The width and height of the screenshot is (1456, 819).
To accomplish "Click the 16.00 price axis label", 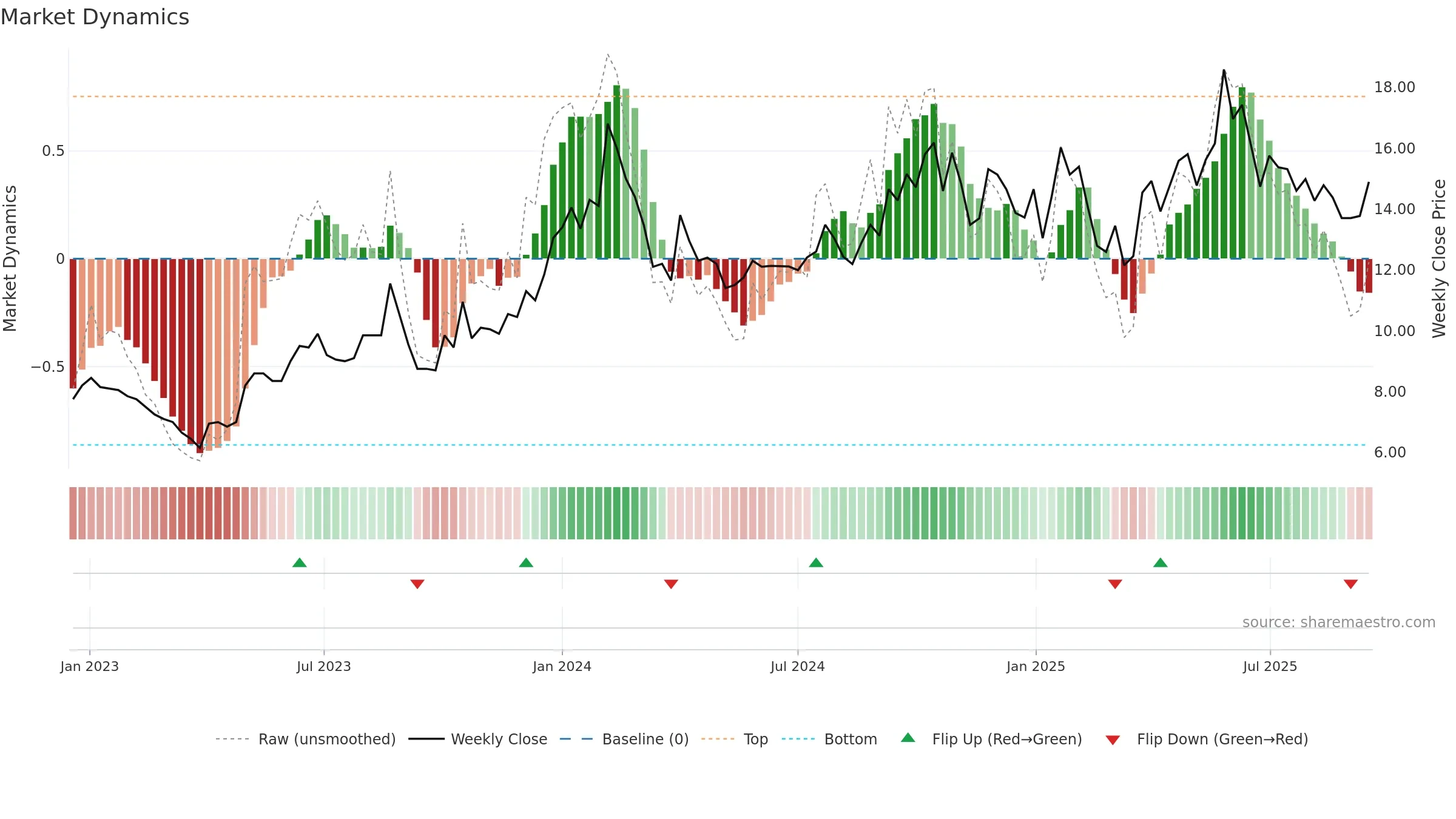I will (1395, 149).
